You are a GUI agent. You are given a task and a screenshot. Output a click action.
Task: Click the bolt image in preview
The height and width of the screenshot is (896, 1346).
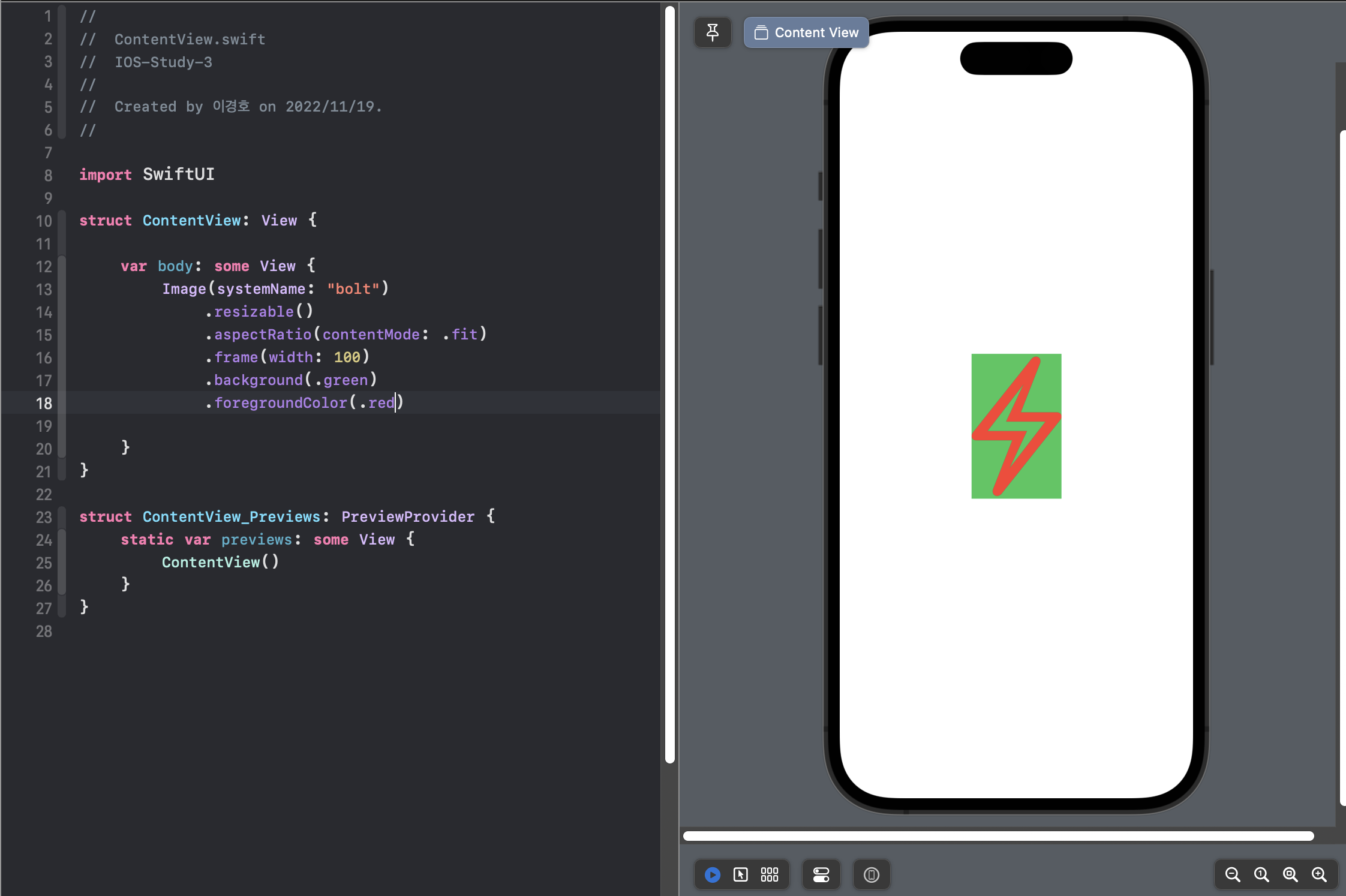pyautogui.click(x=1016, y=426)
